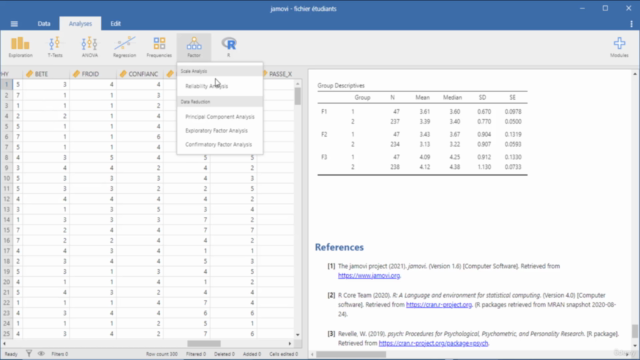Collapse the Factor analysis dropdown
Image resolution: width=640 pixels, height=360 pixels.
click(194, 47)
